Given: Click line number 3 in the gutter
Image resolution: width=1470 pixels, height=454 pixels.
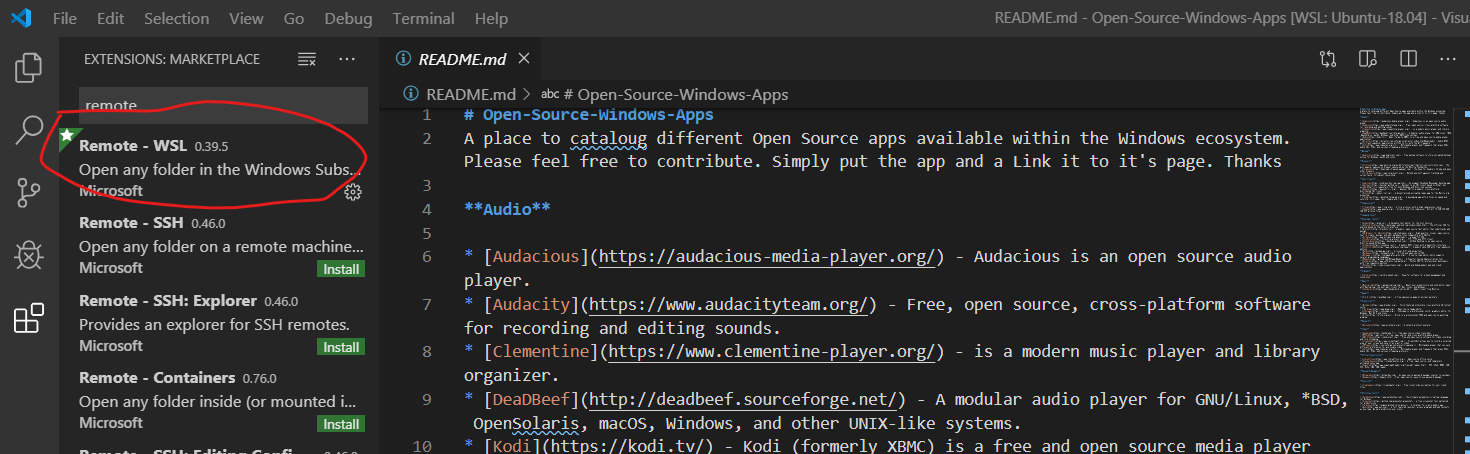Looking at the screenshot, I should [x=426, y=185].
